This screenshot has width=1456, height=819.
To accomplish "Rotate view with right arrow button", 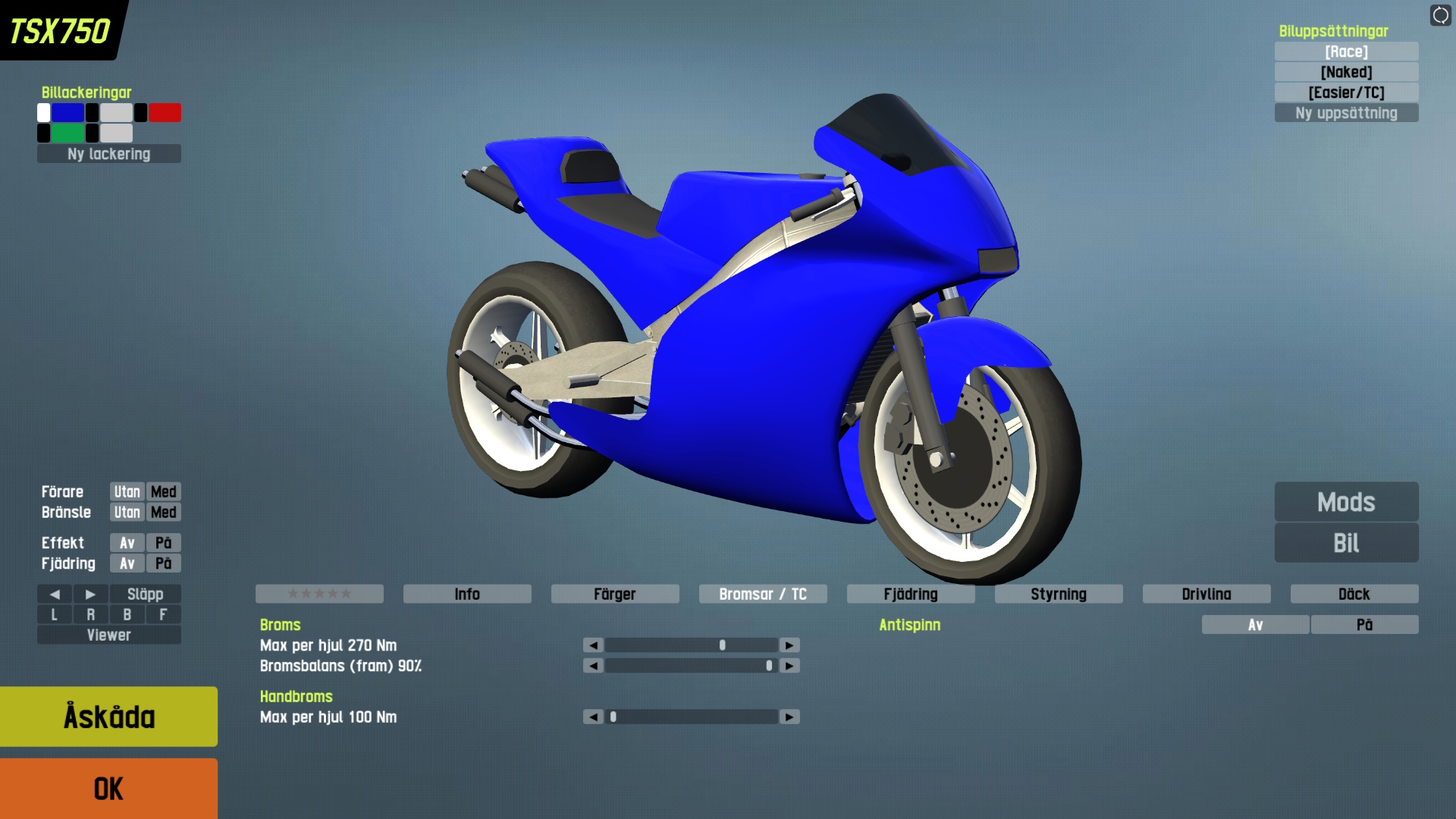I will click(90, 595).
